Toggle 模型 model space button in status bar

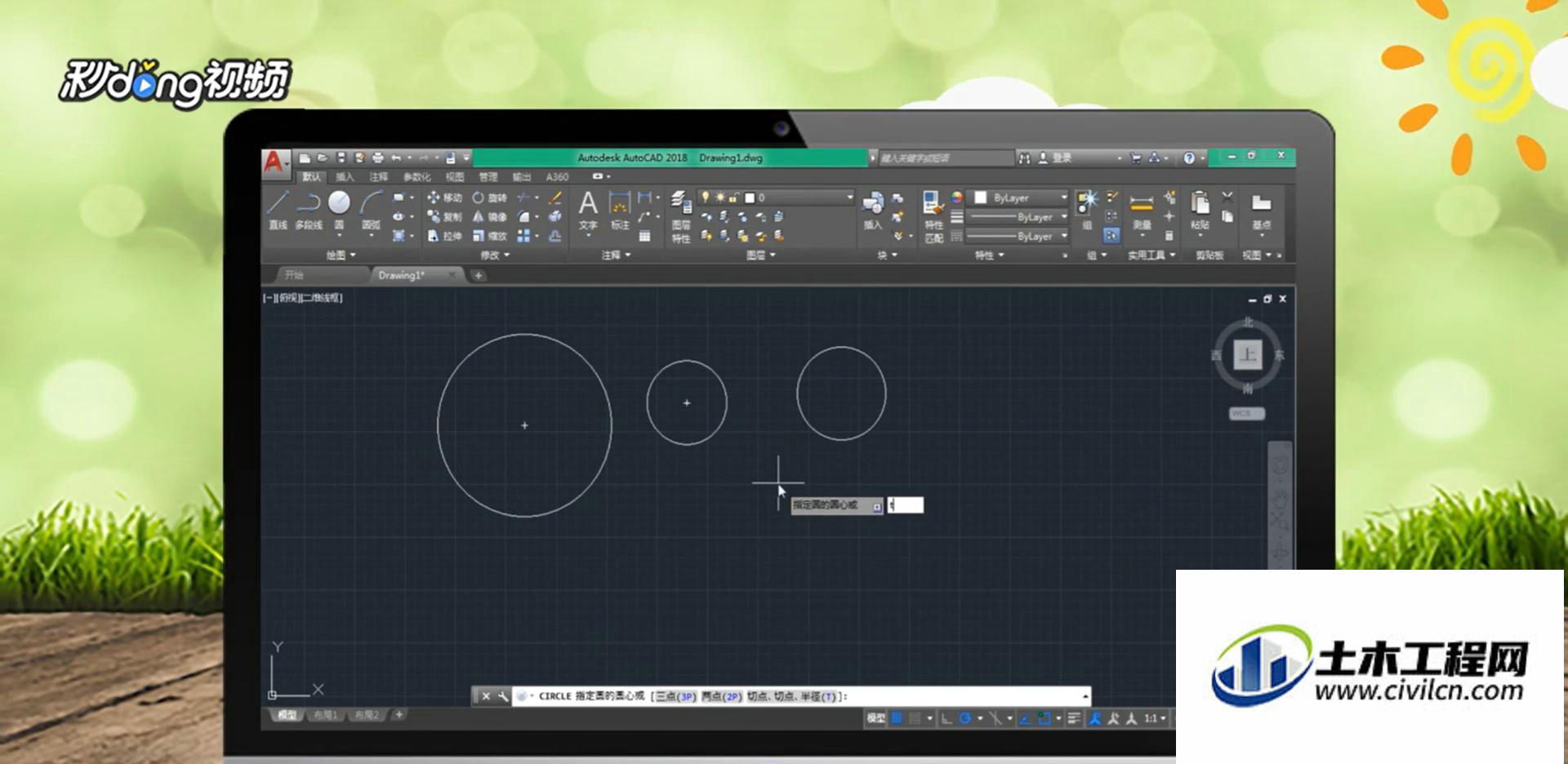(875, 718)
